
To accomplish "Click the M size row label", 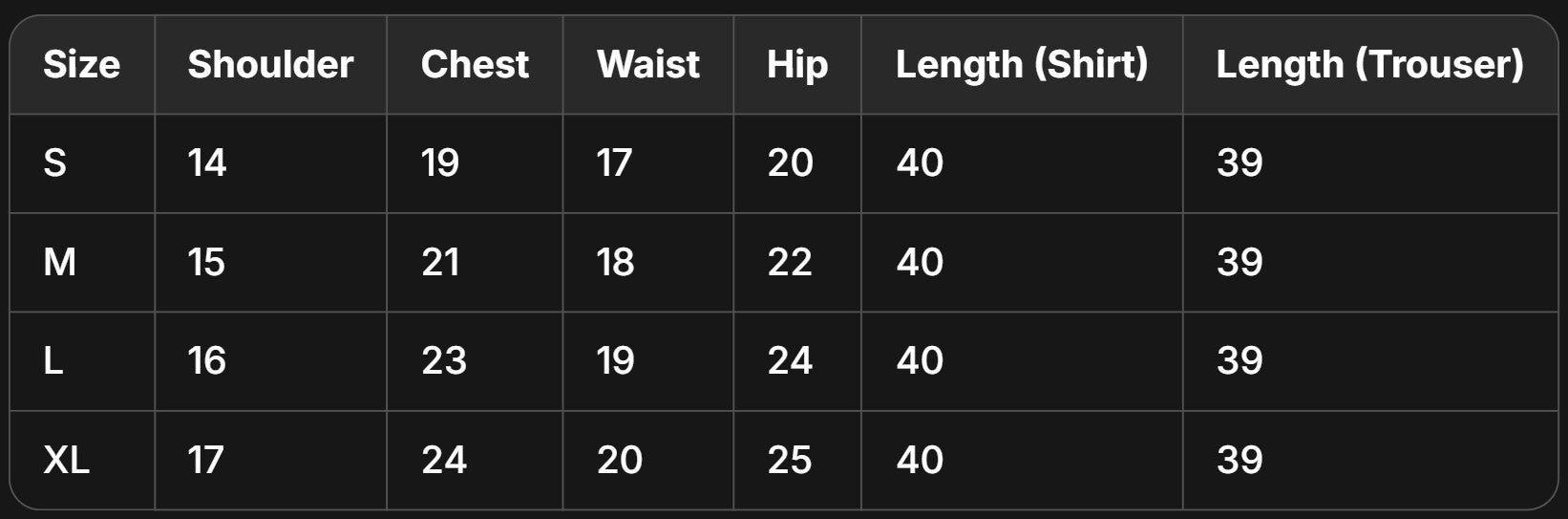I will [59, 262].
